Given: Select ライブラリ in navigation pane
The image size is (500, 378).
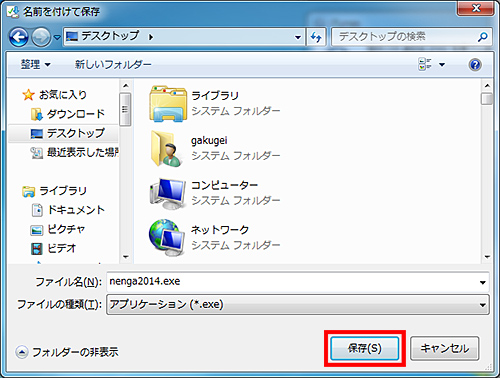Looking at the screenshot, I should (63, 191).
